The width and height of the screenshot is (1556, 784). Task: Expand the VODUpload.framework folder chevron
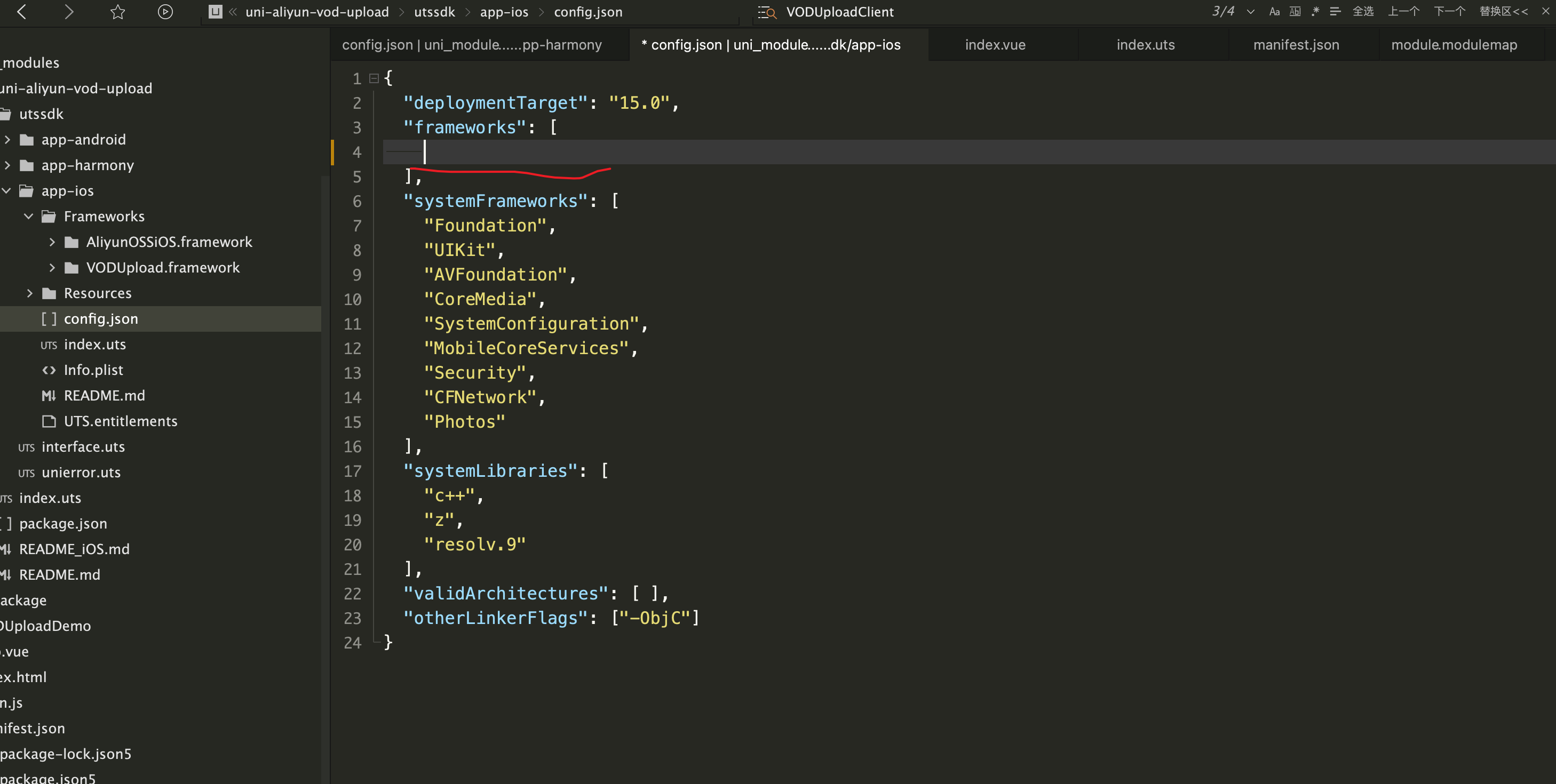[52, 267]
